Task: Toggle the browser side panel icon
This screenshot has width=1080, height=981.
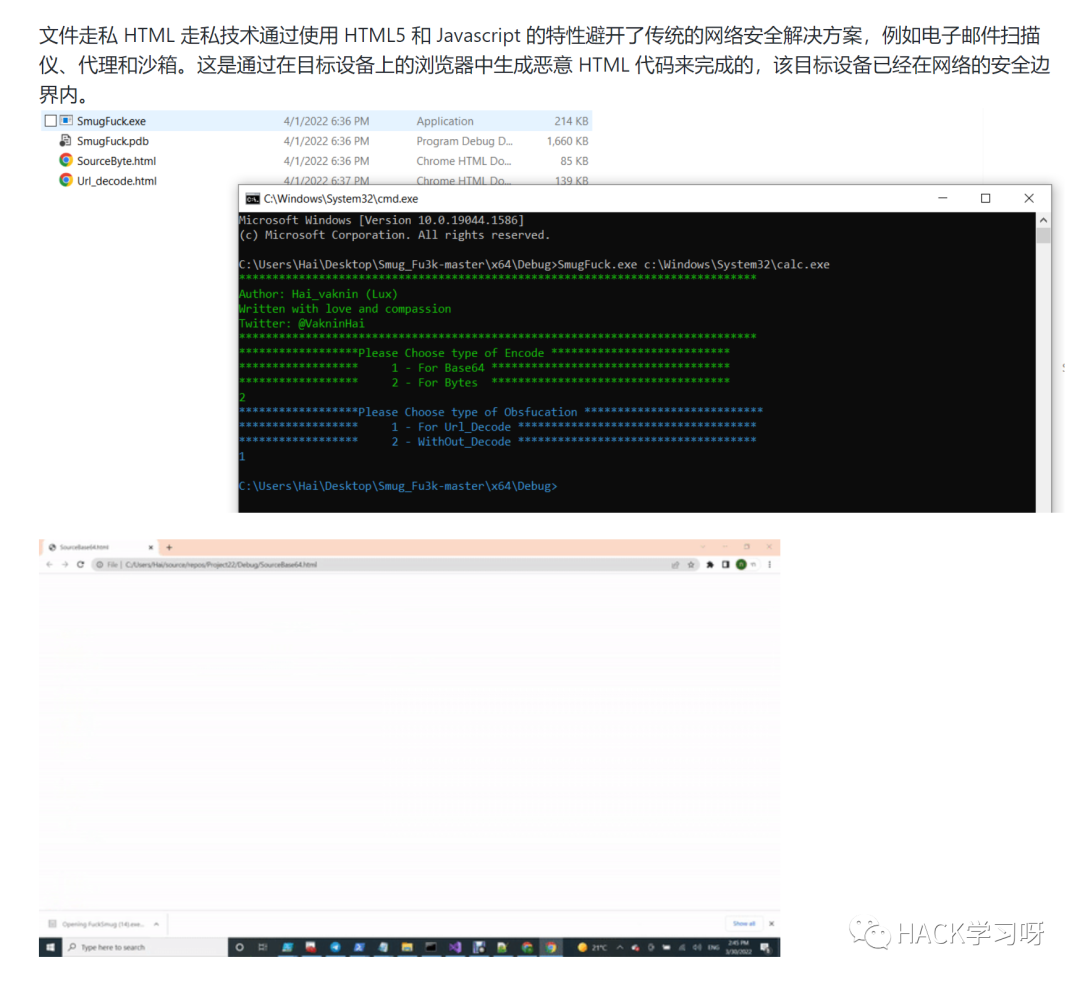Action: pyautogui.click(x=726, y=565)
